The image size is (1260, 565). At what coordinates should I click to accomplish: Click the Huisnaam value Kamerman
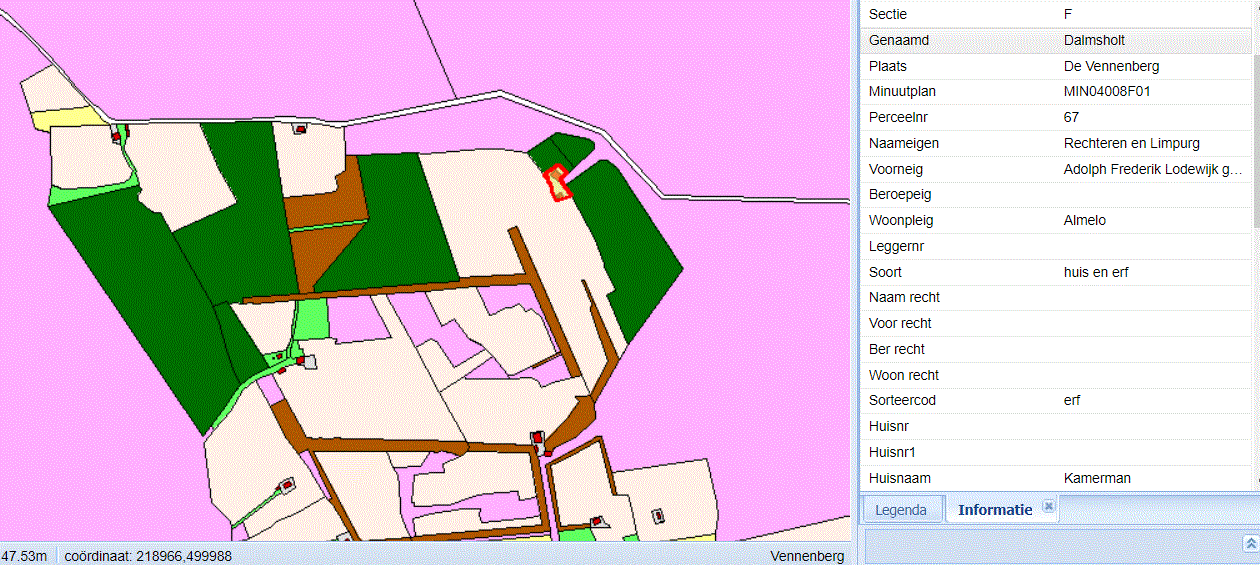click(1097, 478)
